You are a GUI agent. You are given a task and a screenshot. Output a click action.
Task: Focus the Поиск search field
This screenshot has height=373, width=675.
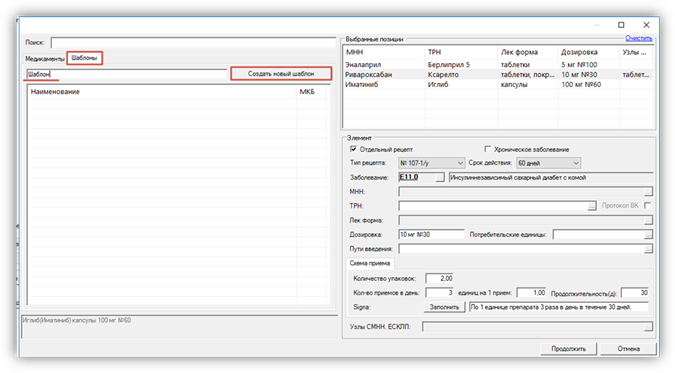(193, 42)
